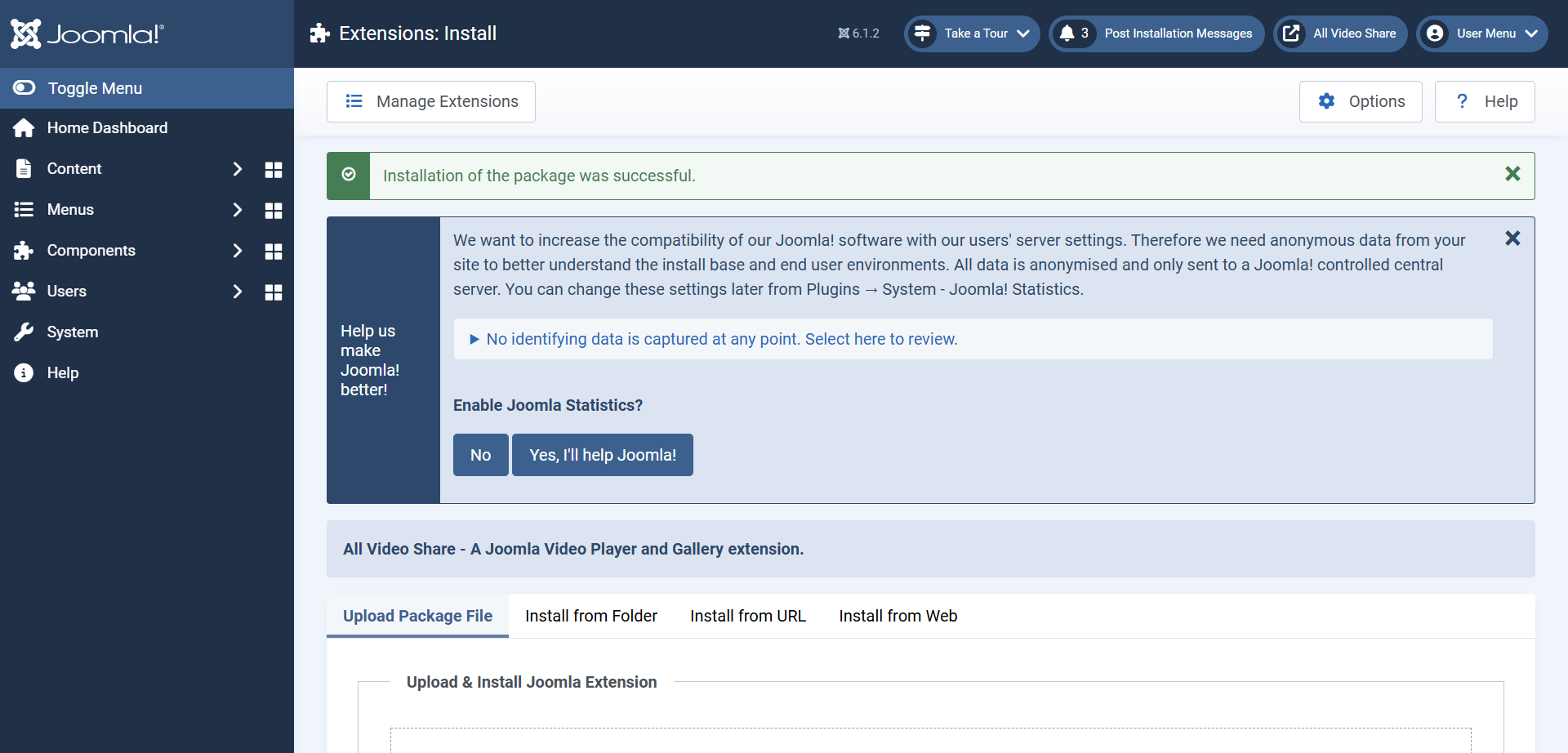Screen dimensions: 1568x753
Task: Click the 'Enable Joomla Statistics?' heading
Action: [x=548, y=405]
